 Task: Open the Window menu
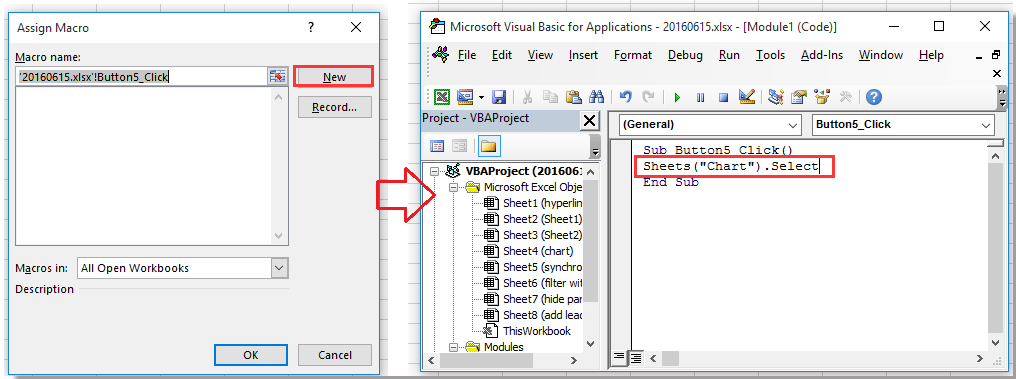(x=881, y=55)
